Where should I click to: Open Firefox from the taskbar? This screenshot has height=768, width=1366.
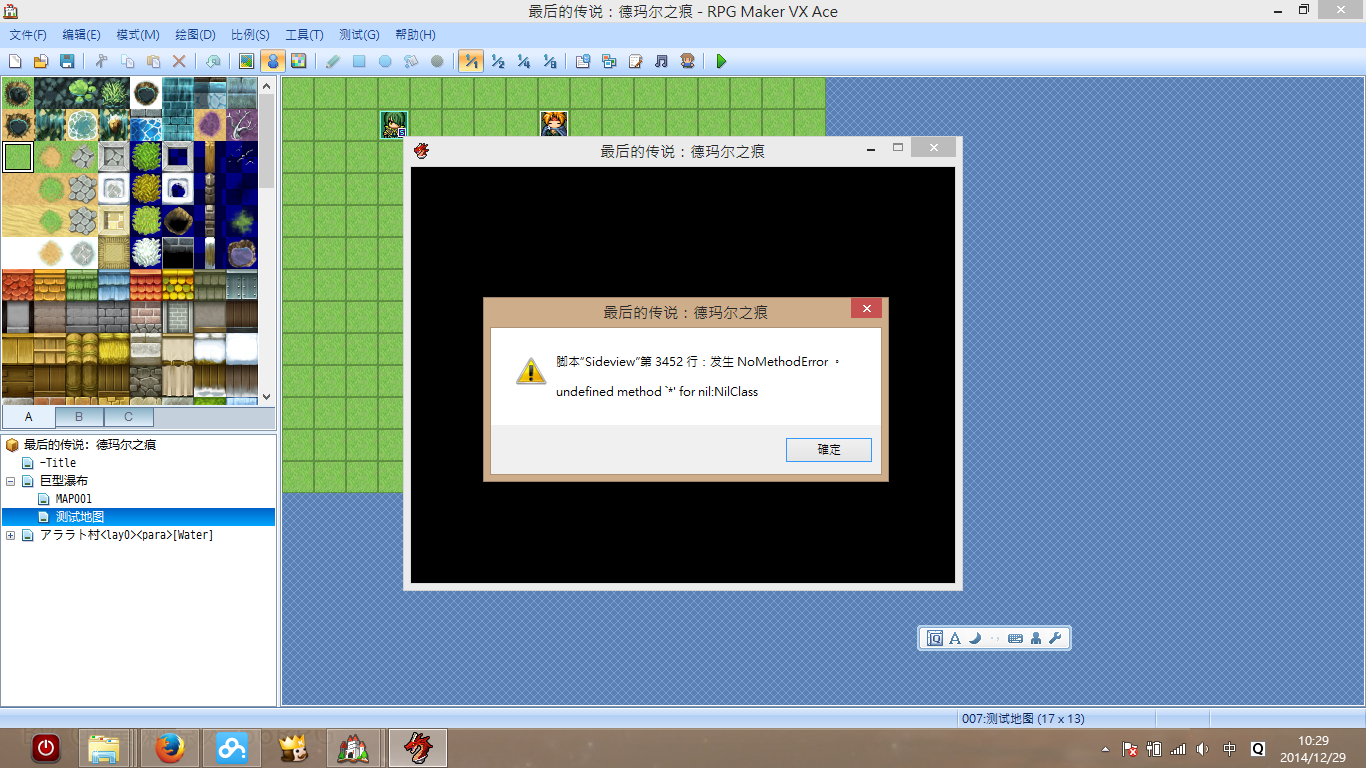[x=170, y=748]
